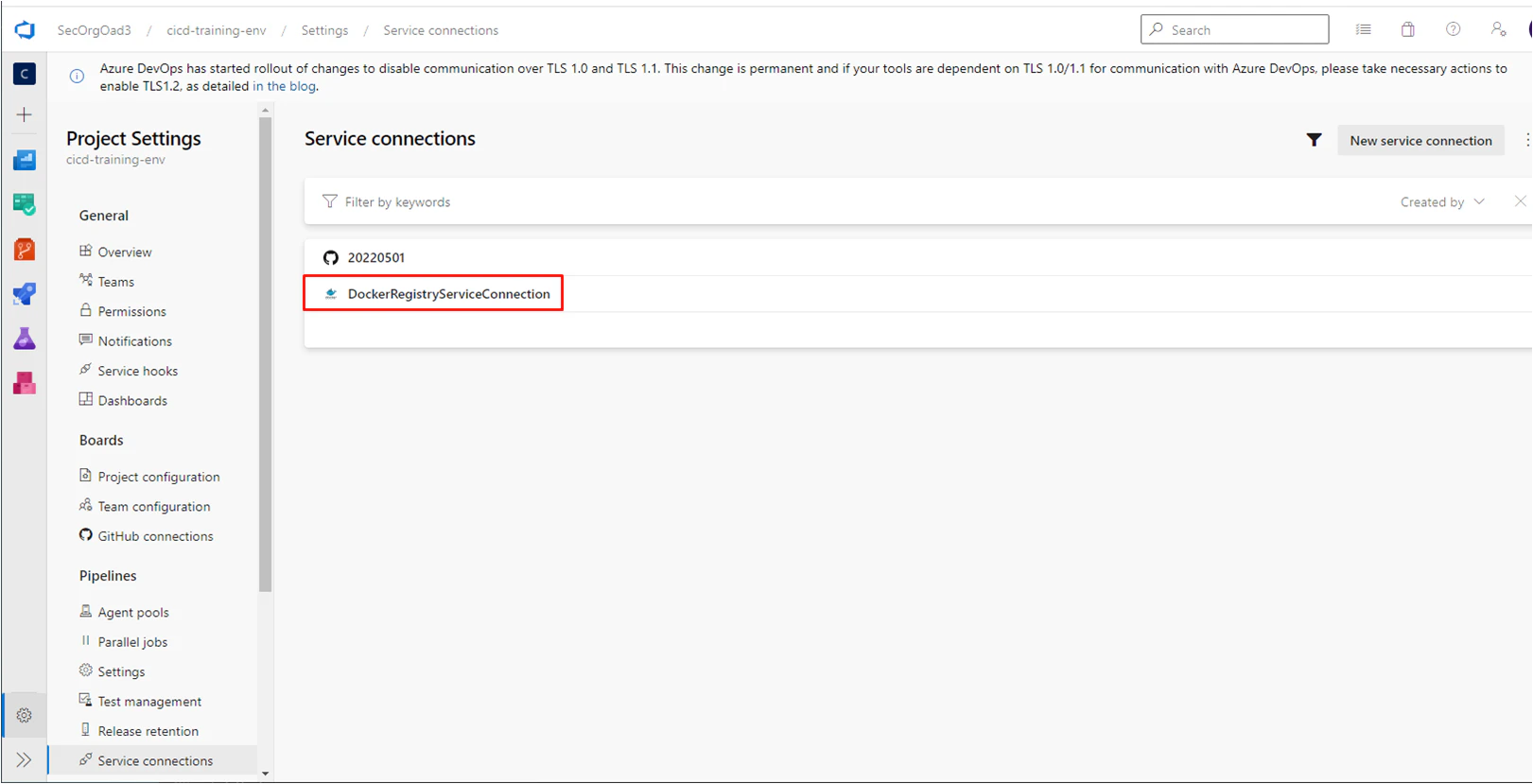Select Service connections in sidebar
Screen dimensions: 1533x784
click(x=151, y=760)
